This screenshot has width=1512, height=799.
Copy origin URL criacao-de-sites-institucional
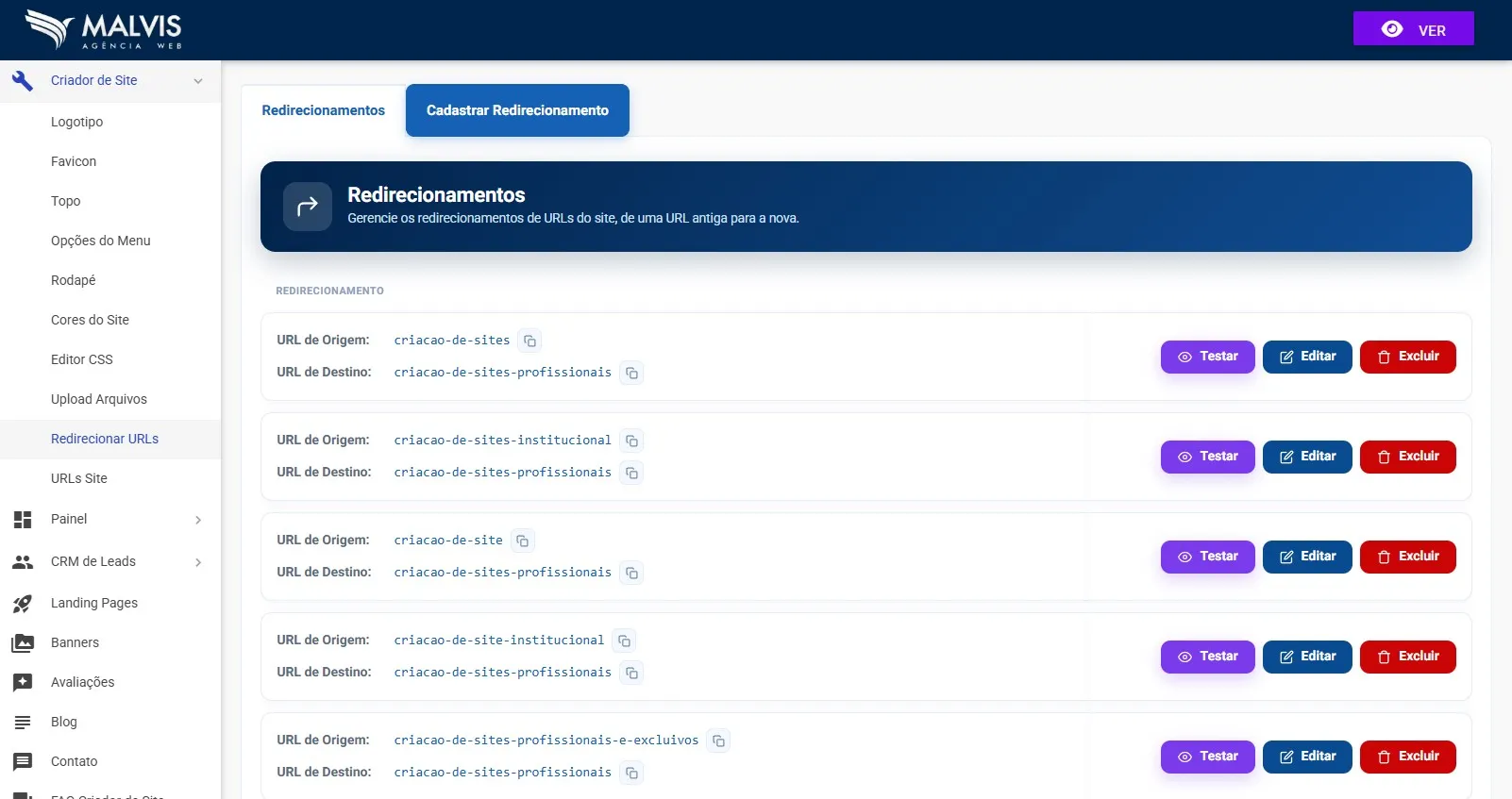[632, 441]
